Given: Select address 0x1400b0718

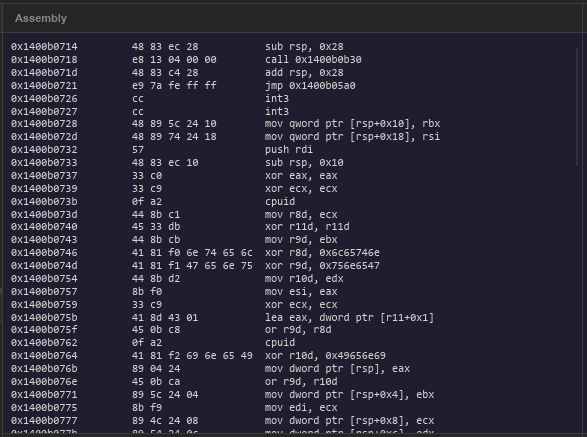Looking at the screenshot, I should pos(44,60).
